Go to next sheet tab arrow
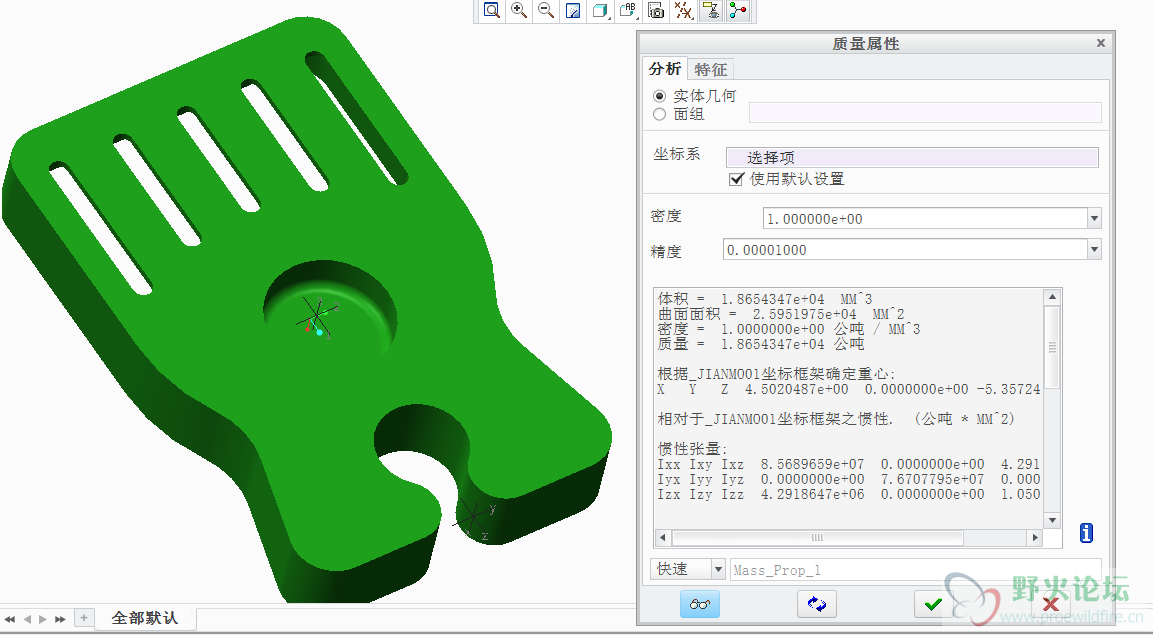Image resolution: width=1153 pixels, height=635 pixels. [x=43, y=619]
